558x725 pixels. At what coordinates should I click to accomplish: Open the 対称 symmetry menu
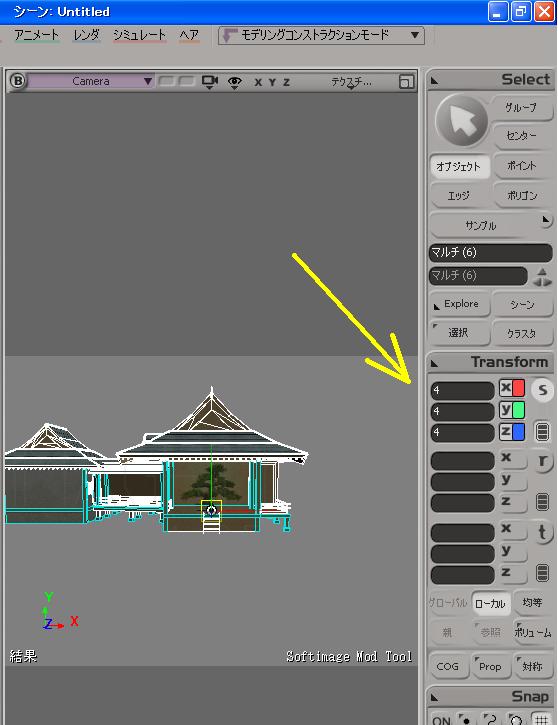(532, 667)
